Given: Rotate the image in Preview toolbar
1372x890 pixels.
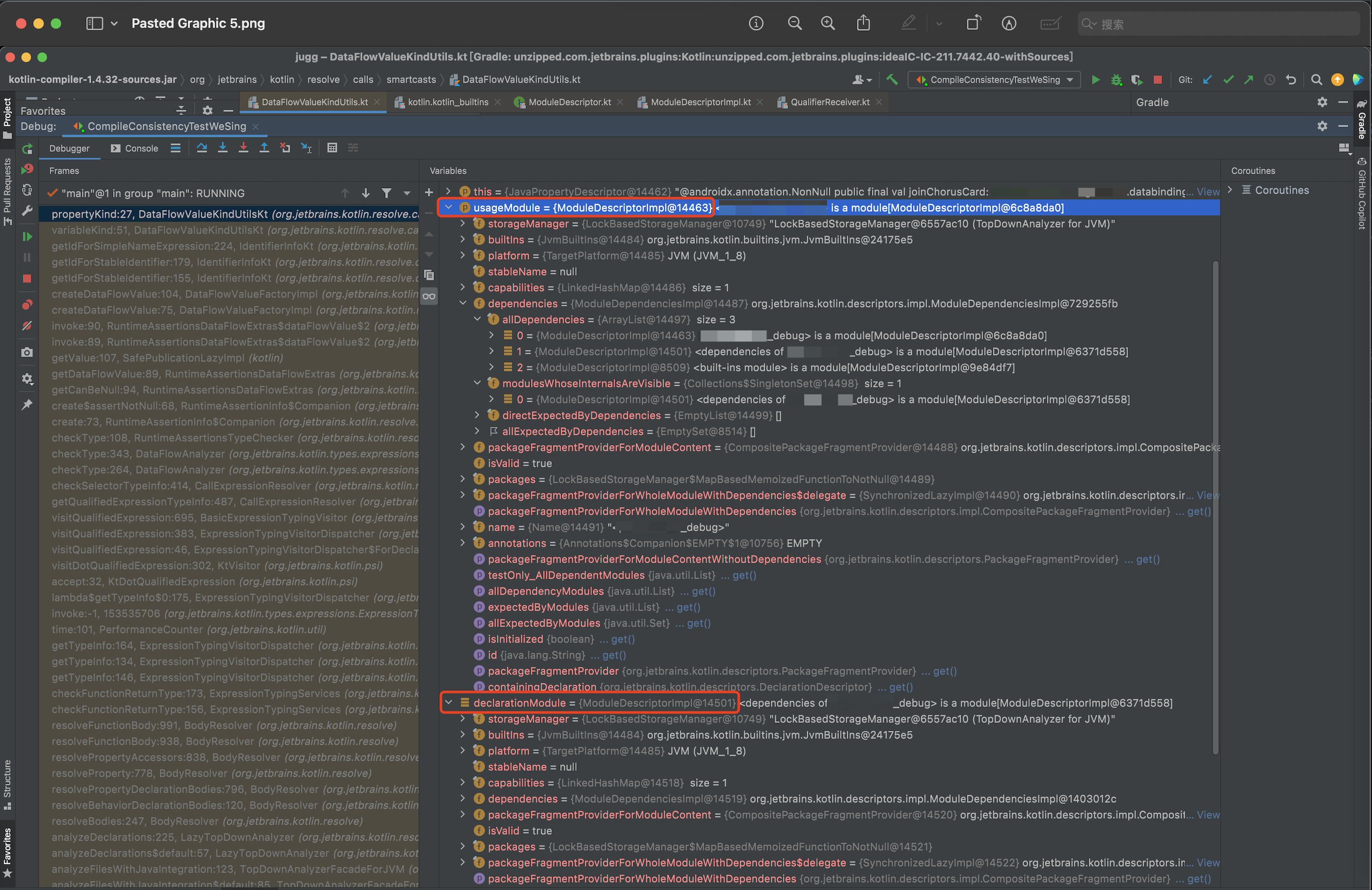Looking at the screenshot, I should 973,24.
